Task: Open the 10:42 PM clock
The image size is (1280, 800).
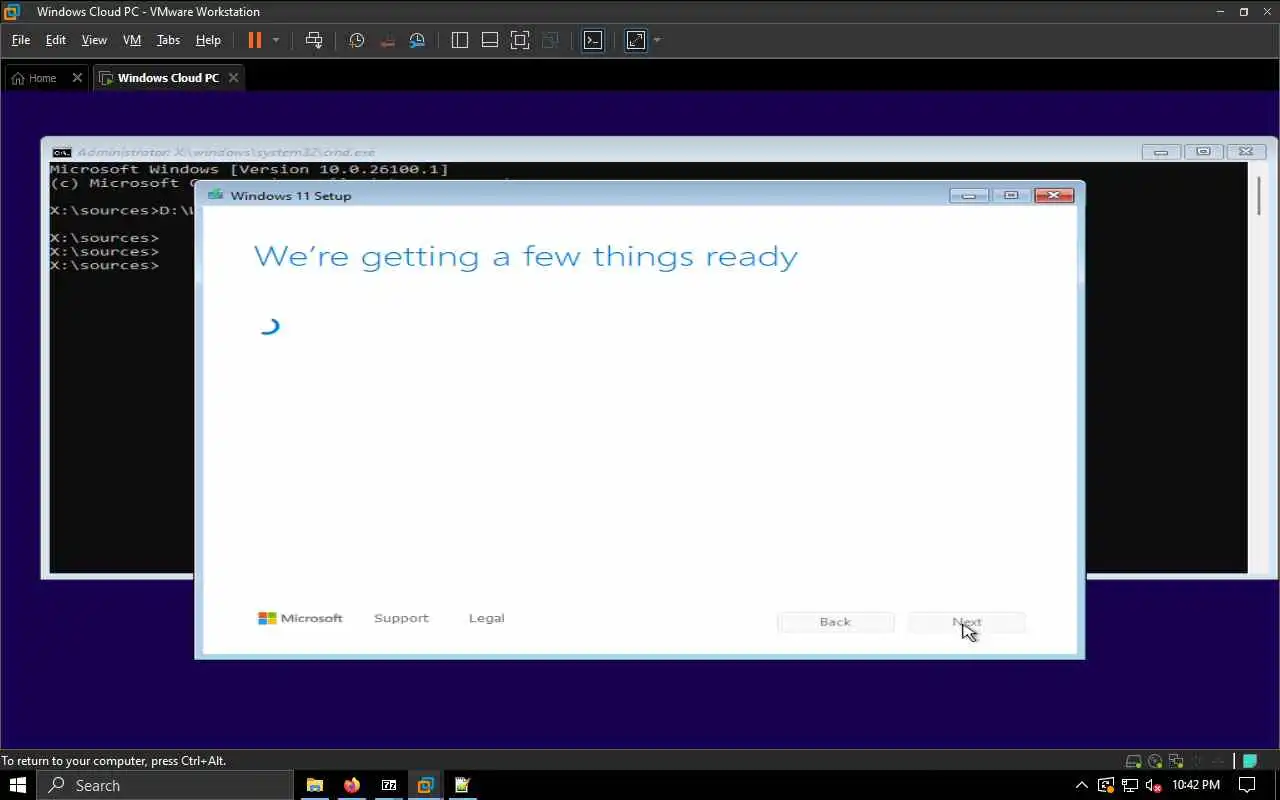Action: click(x=1196, y=785)
